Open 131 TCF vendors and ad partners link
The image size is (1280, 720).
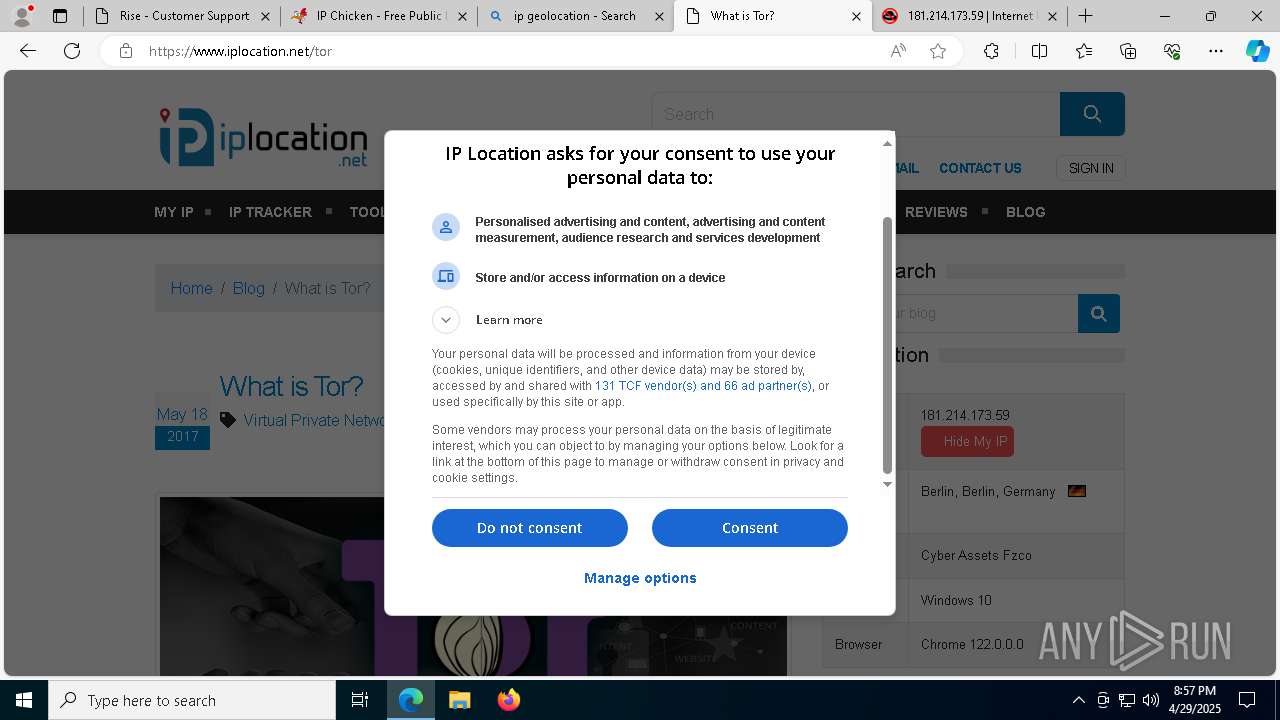[x=703, y=386]
